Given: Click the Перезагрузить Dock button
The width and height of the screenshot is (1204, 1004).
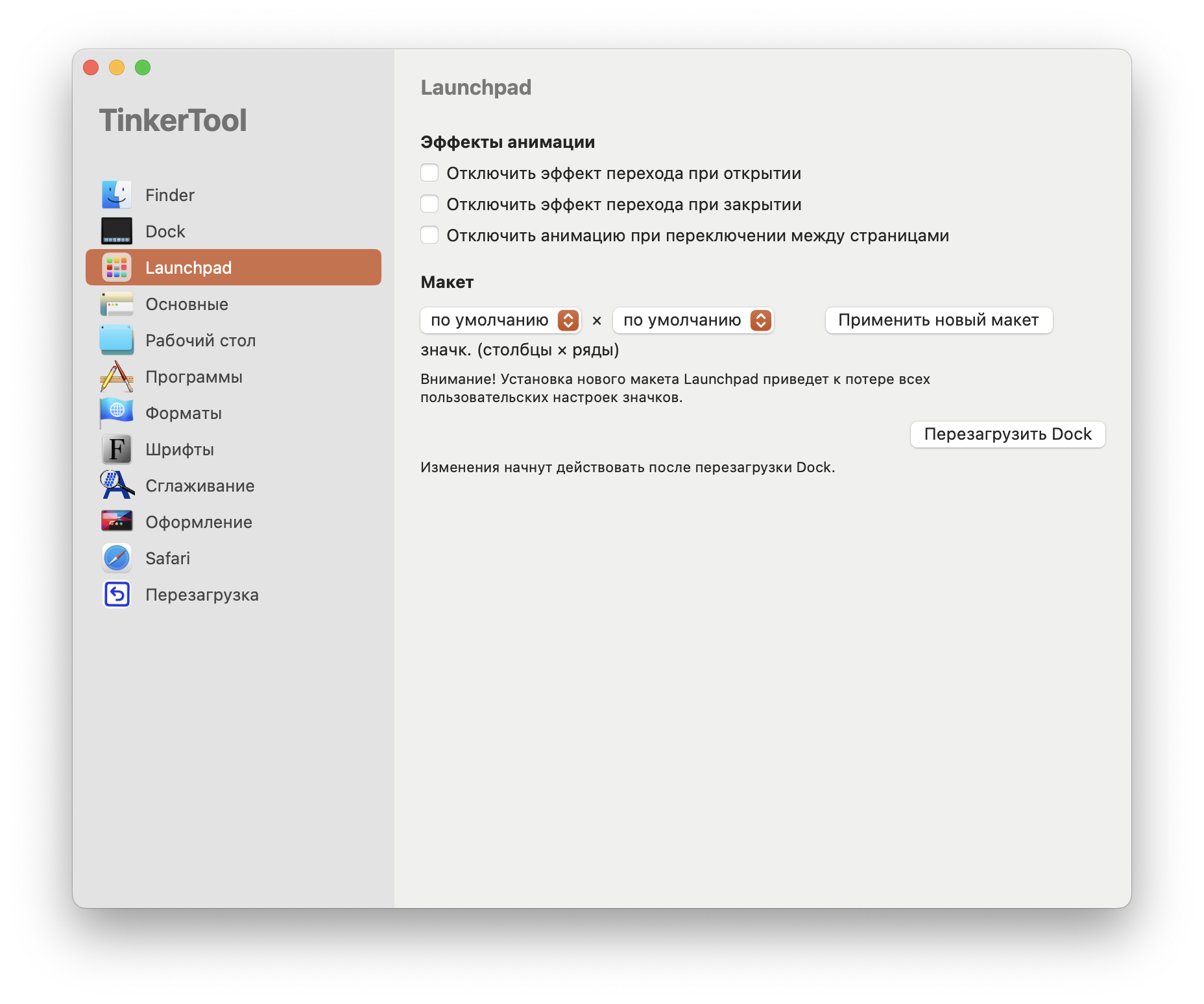Looking at the screenshot, I should tap(1008, 435).
